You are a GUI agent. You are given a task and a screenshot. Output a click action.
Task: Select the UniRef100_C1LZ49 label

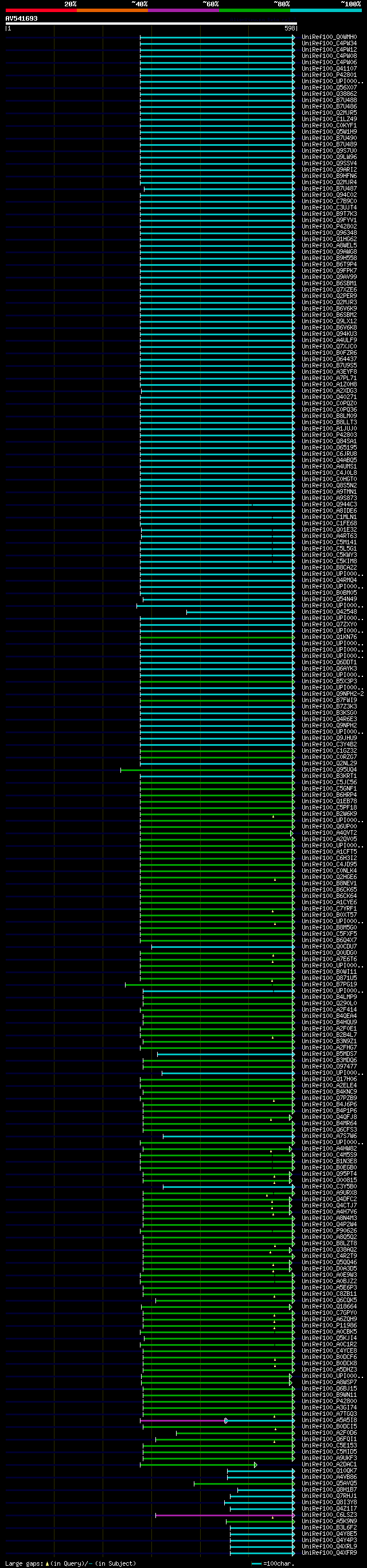click(329, 119)
